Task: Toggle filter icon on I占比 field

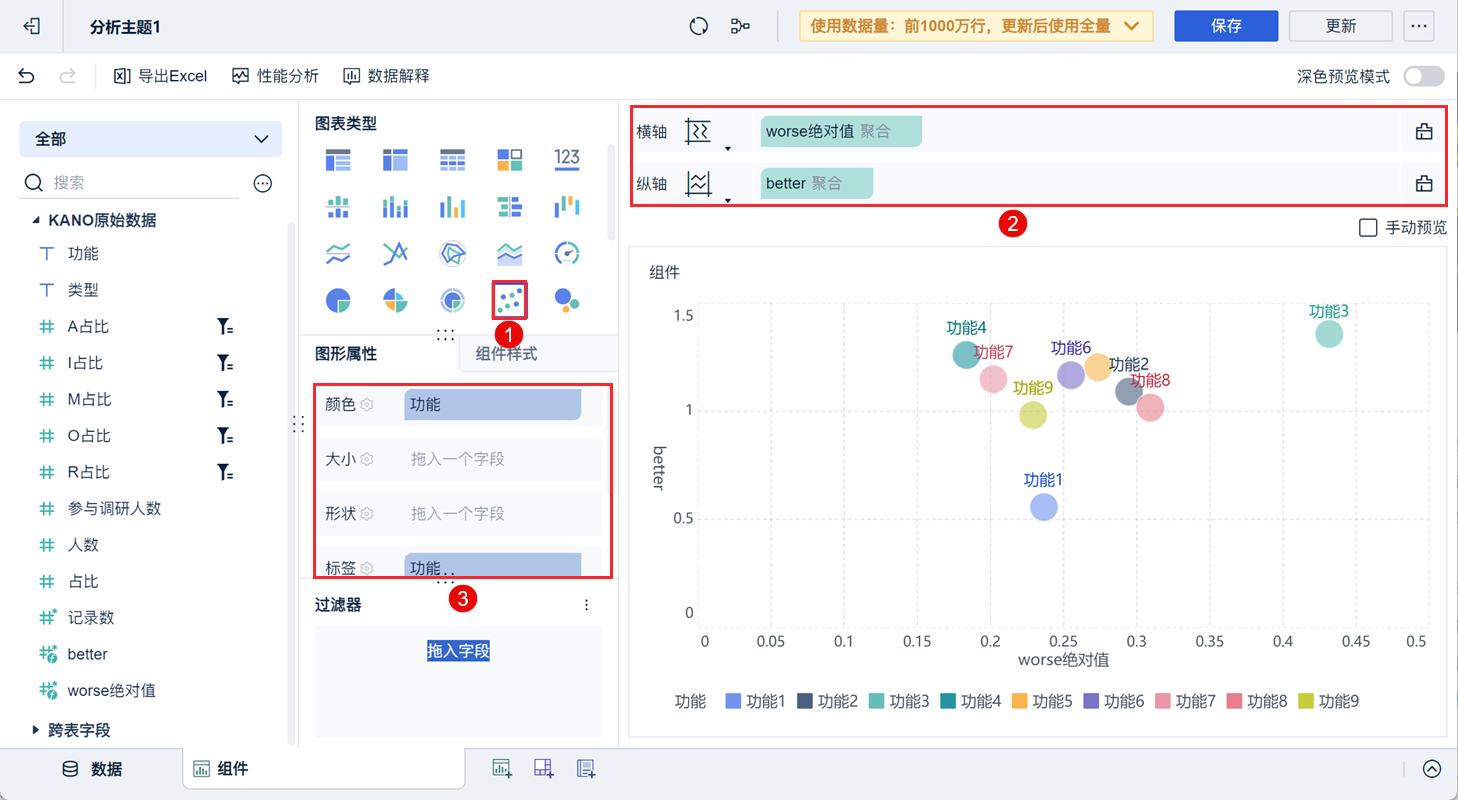Action: [x=225, y=363]
